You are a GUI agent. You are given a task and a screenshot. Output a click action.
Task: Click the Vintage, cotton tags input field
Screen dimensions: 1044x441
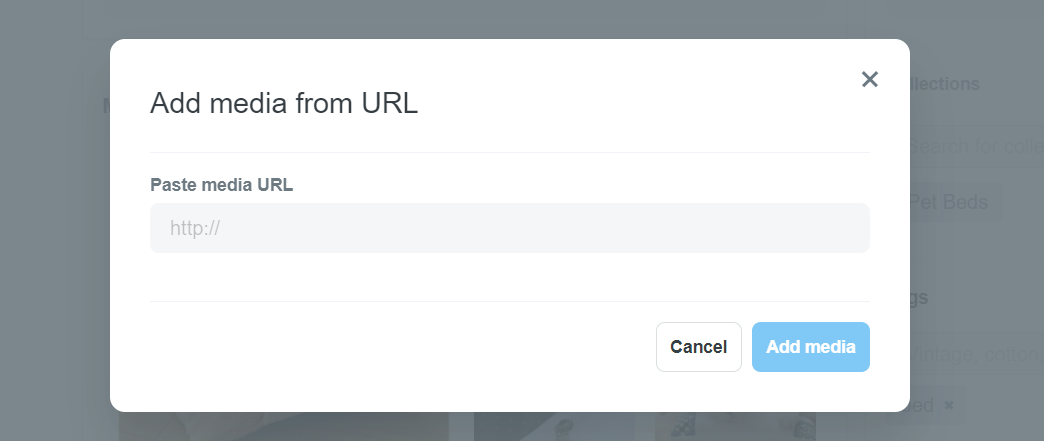point(977,354)
